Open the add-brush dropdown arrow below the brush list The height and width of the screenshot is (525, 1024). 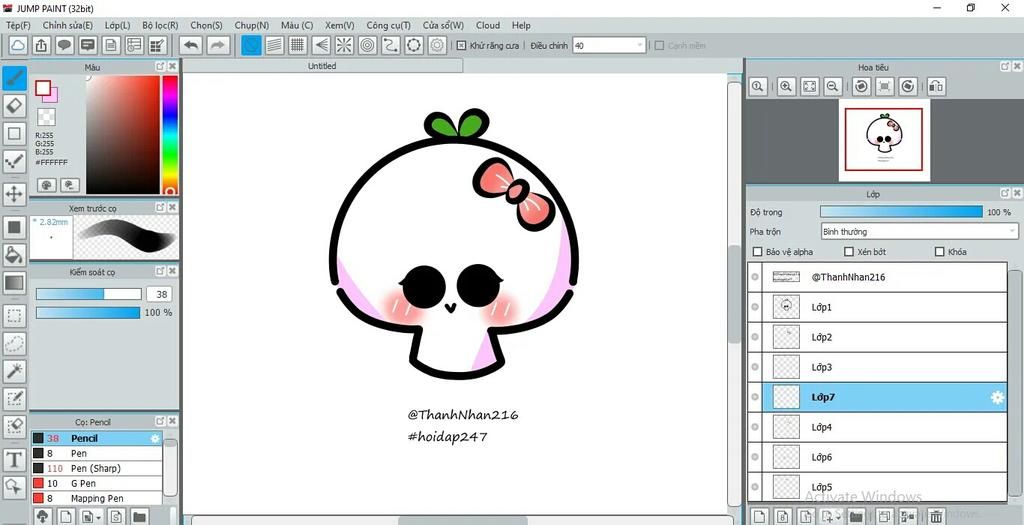[x=98, y=517]
